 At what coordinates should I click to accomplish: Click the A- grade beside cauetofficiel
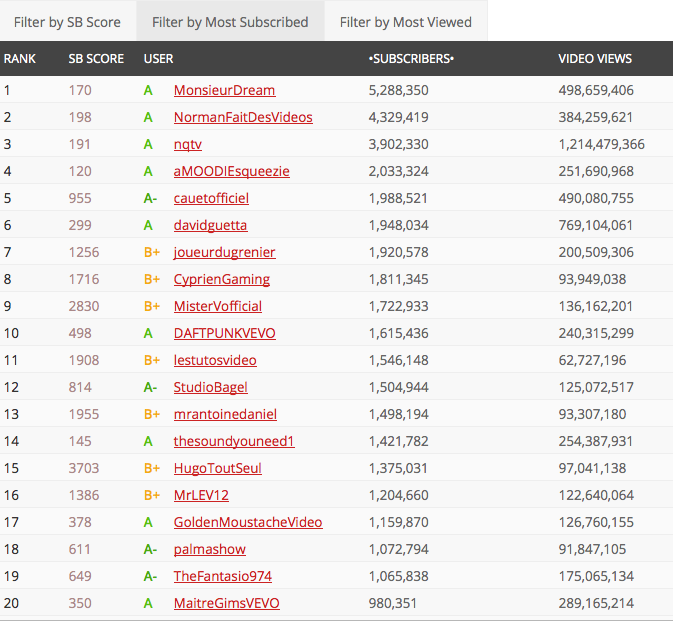[150, 198]
